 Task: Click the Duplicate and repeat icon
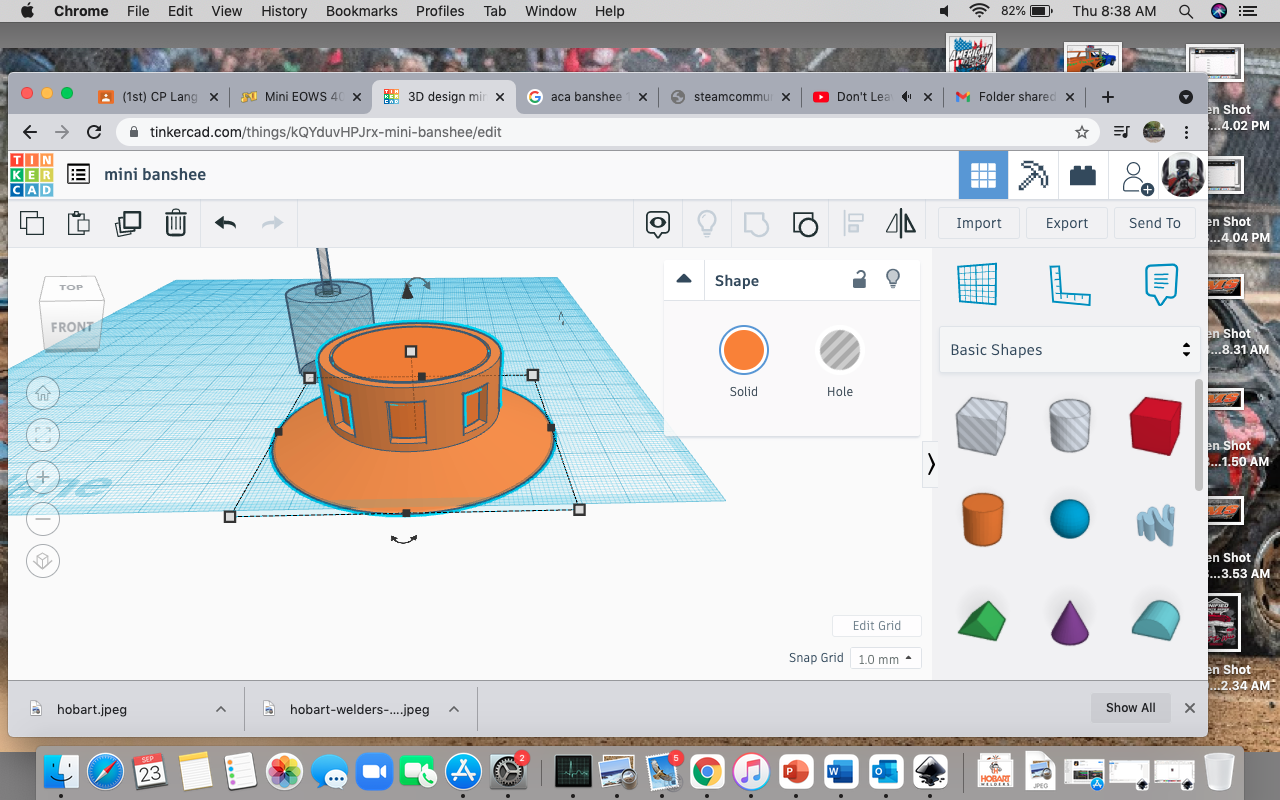128,223
